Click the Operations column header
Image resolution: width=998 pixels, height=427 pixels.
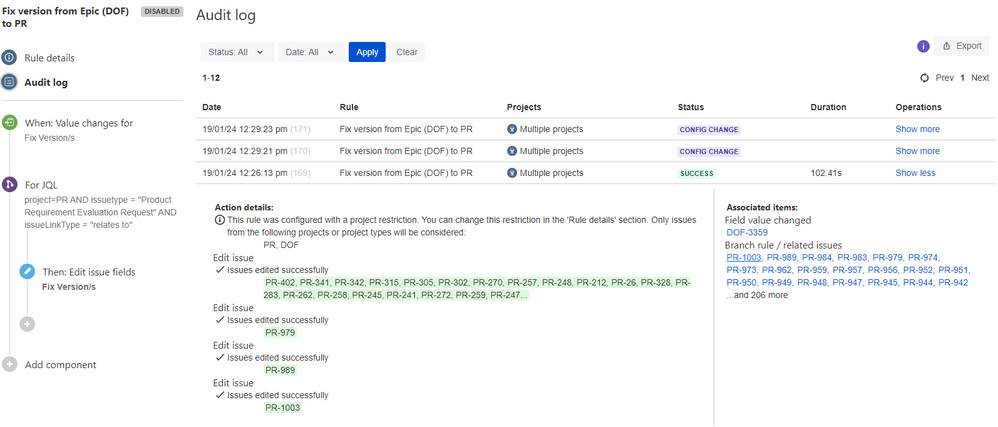tap(918, 107)
